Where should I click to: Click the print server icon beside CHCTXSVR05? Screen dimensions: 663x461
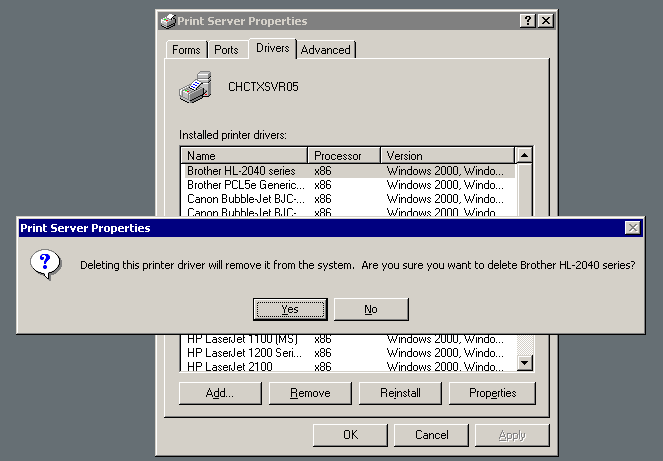195,87
